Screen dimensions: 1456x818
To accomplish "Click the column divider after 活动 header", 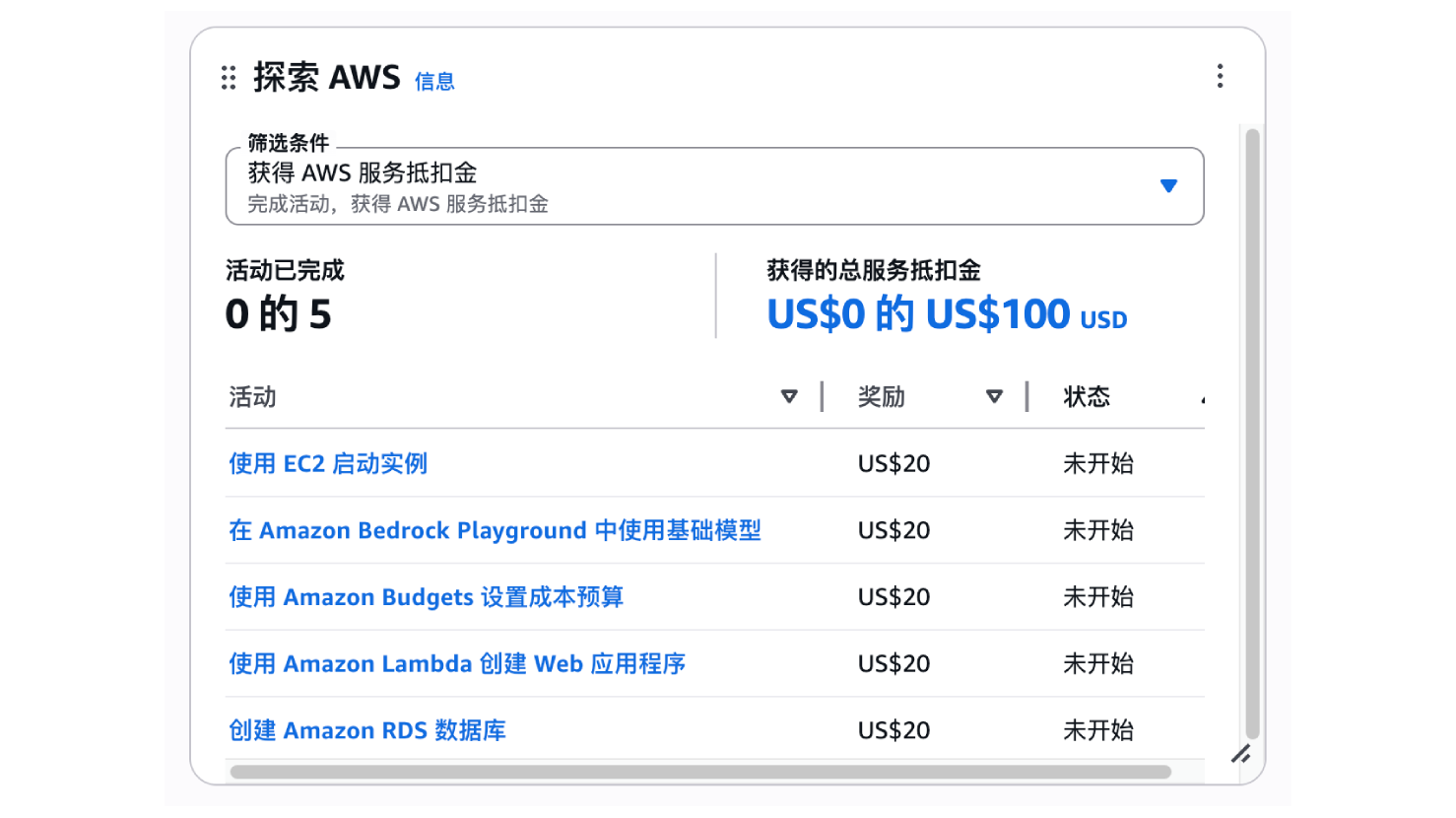I will (x=822, y=396).
